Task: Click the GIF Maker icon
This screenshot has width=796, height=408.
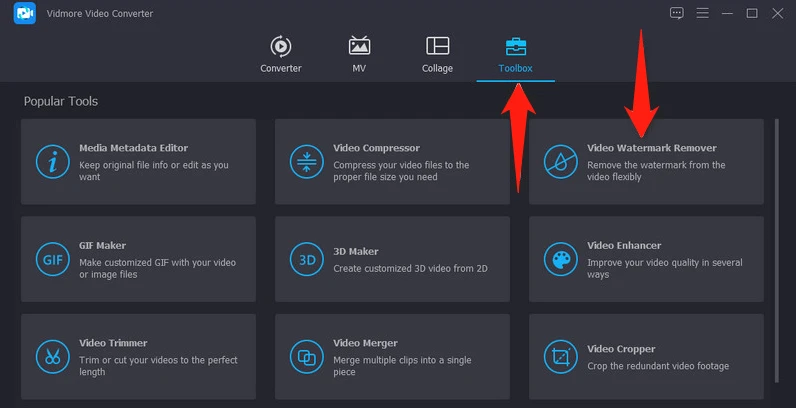Action: [53, 259]
